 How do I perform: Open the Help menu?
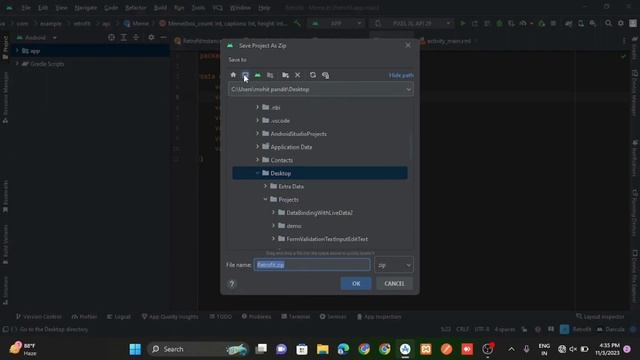(x=264, y=8)
